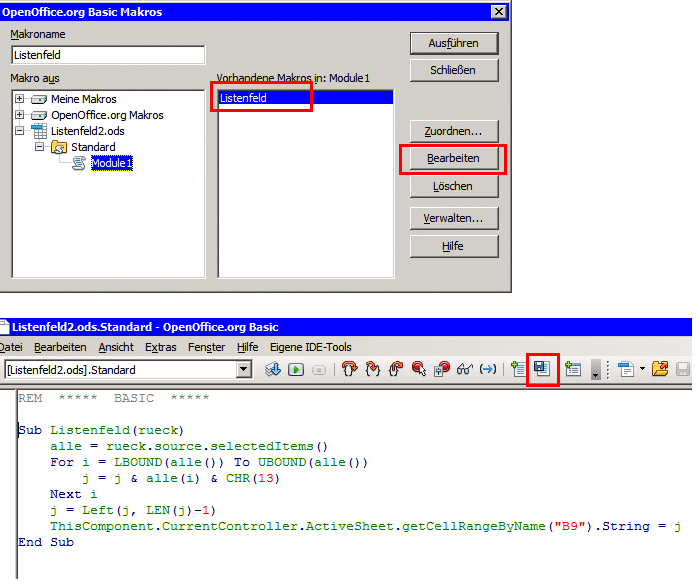Click Save BASIC source icon
The width and height of the screenshot is (696, 588).
(x=542, y=369)
